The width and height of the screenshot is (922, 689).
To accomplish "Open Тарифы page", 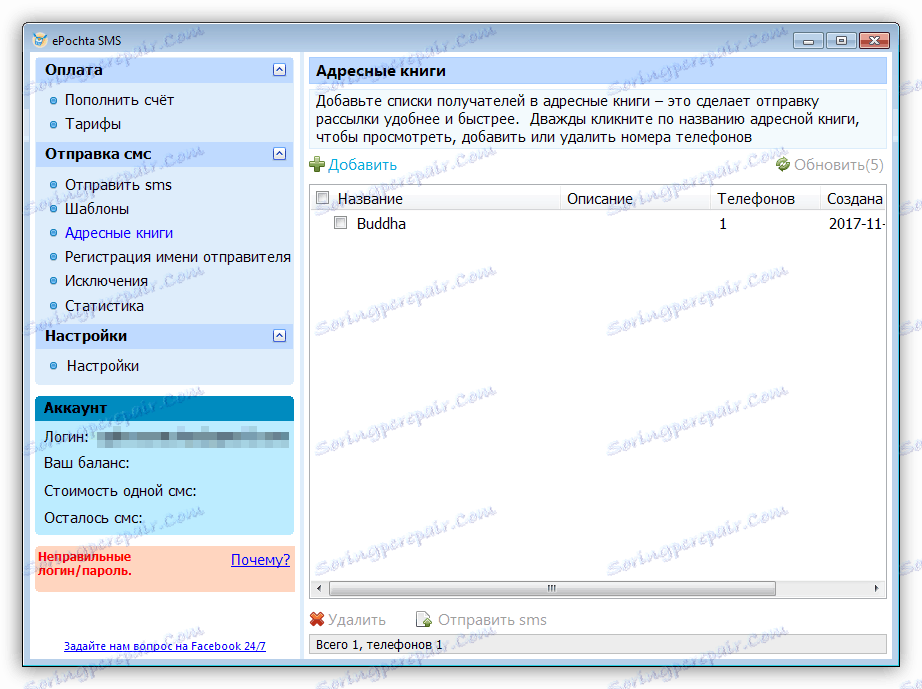I will coord(93,124).
